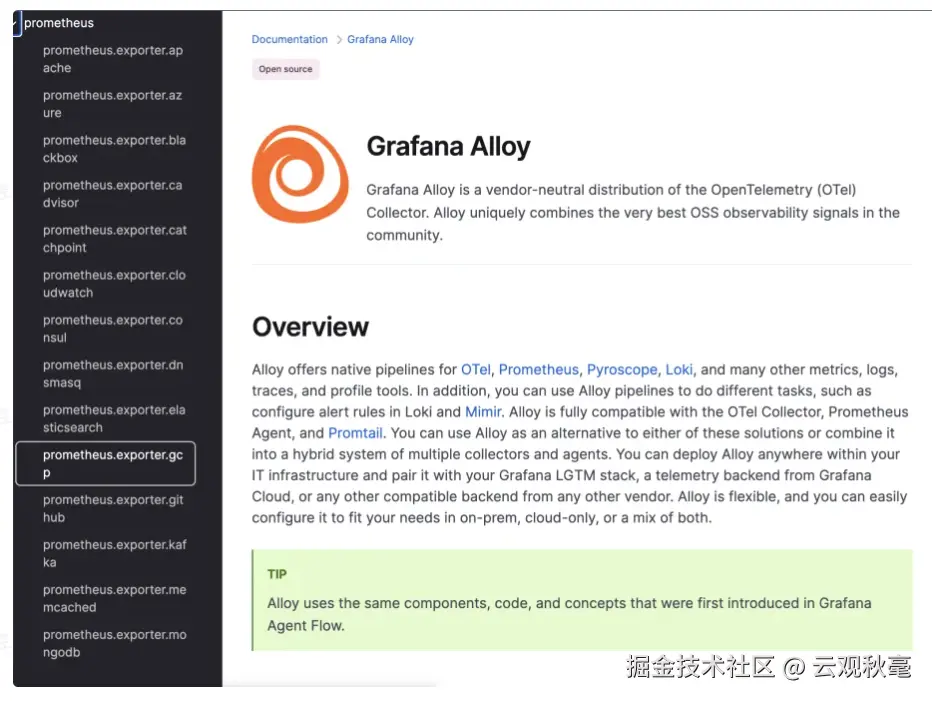Click the Grafana Alloy page title
Image resolution: width=932 pixels, height=701 pixels.
click(448, 146)
